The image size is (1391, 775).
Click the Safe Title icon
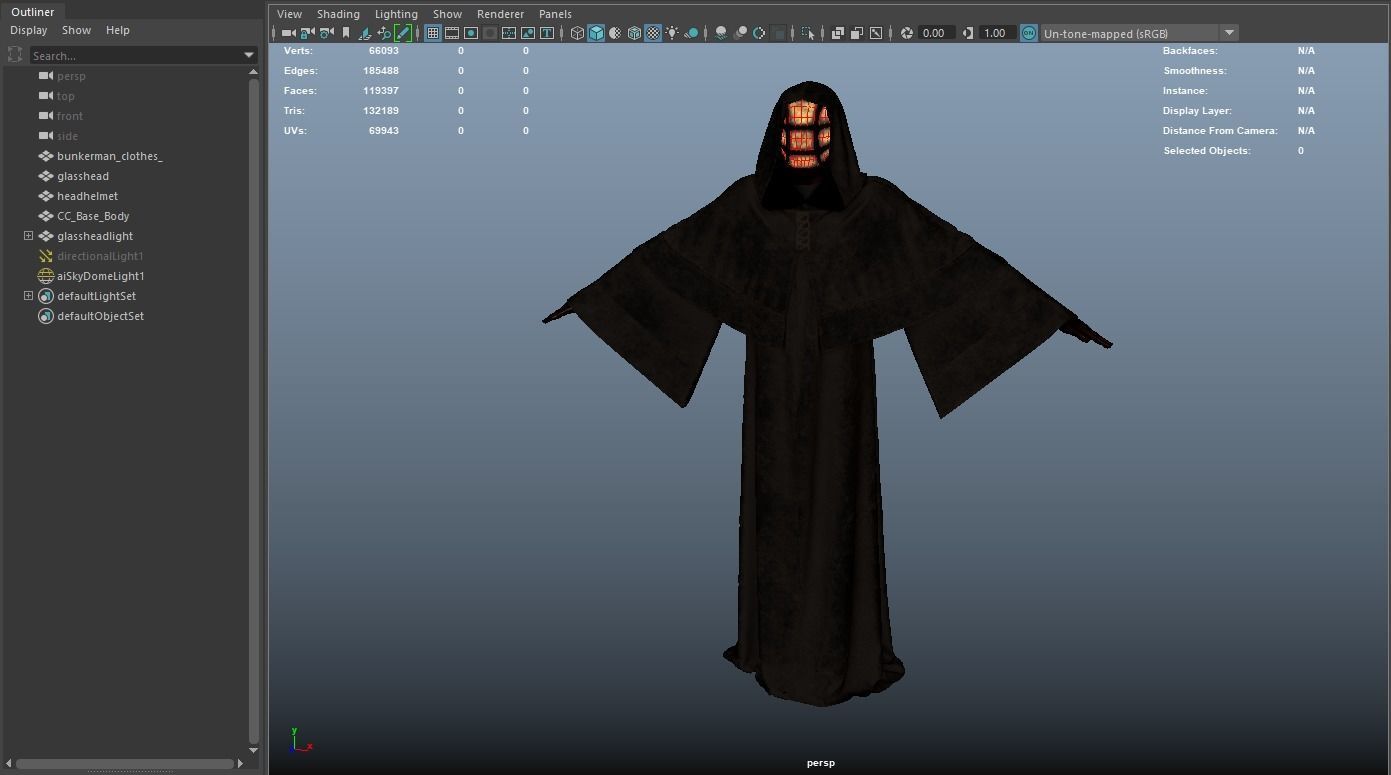click(x=546, y=33)
